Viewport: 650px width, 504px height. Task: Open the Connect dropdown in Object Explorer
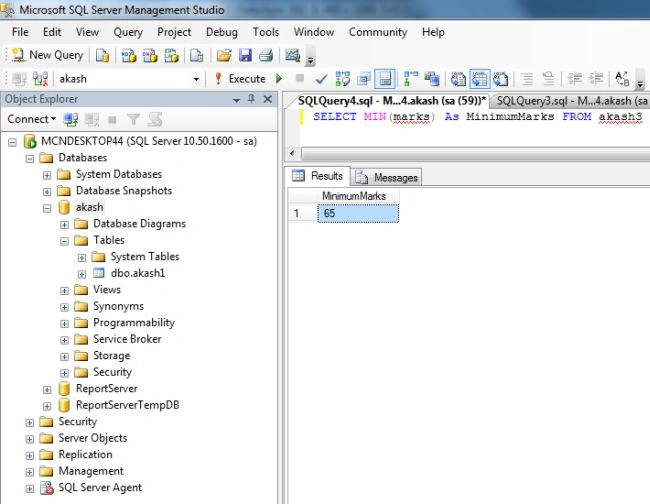tap(32, 119)
